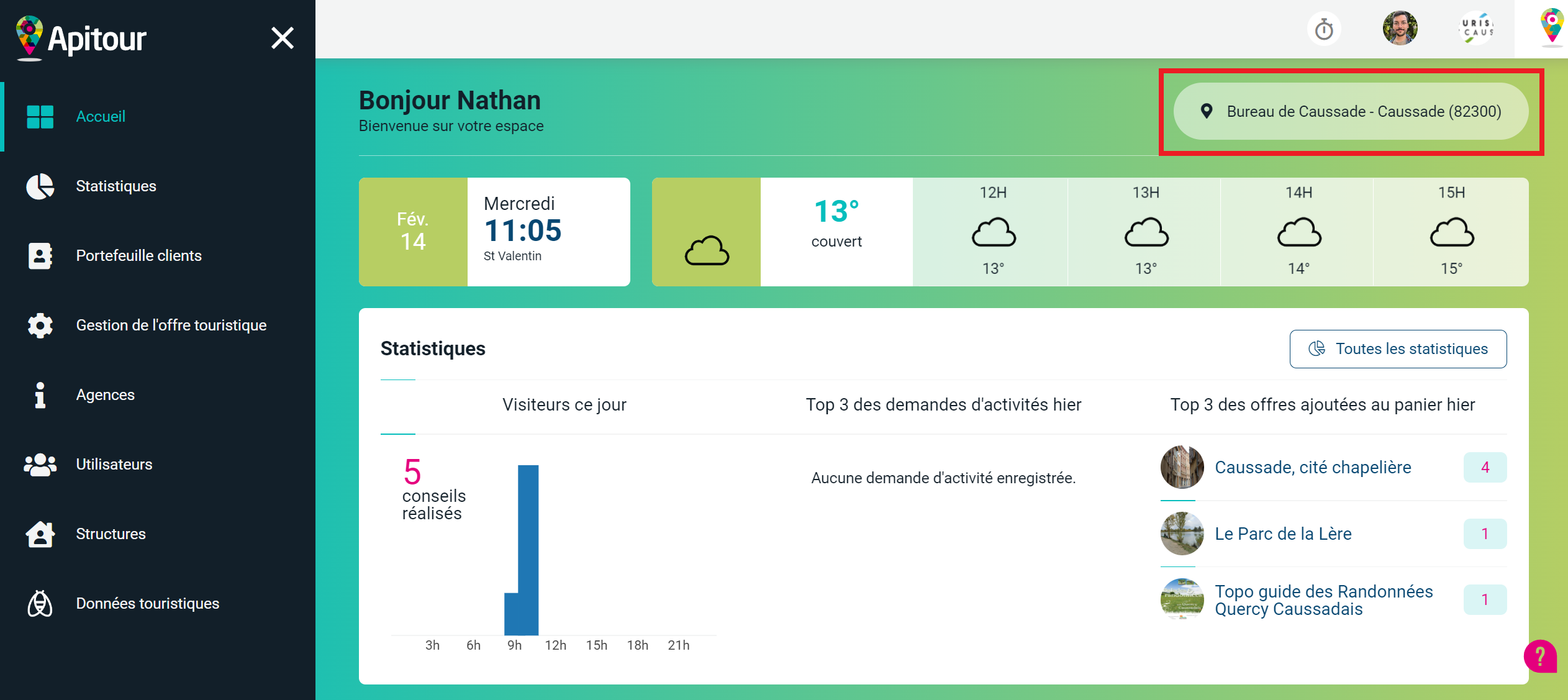Click the Structures house icon
Screen dimensions: 1568x700
(x=40, y=534)
